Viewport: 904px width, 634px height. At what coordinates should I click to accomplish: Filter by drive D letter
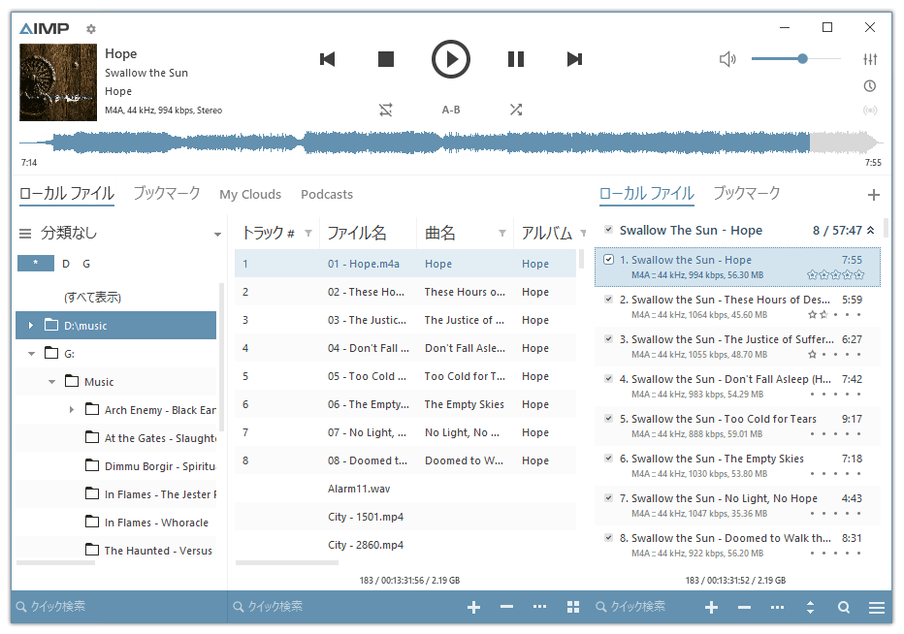(66, 264)
